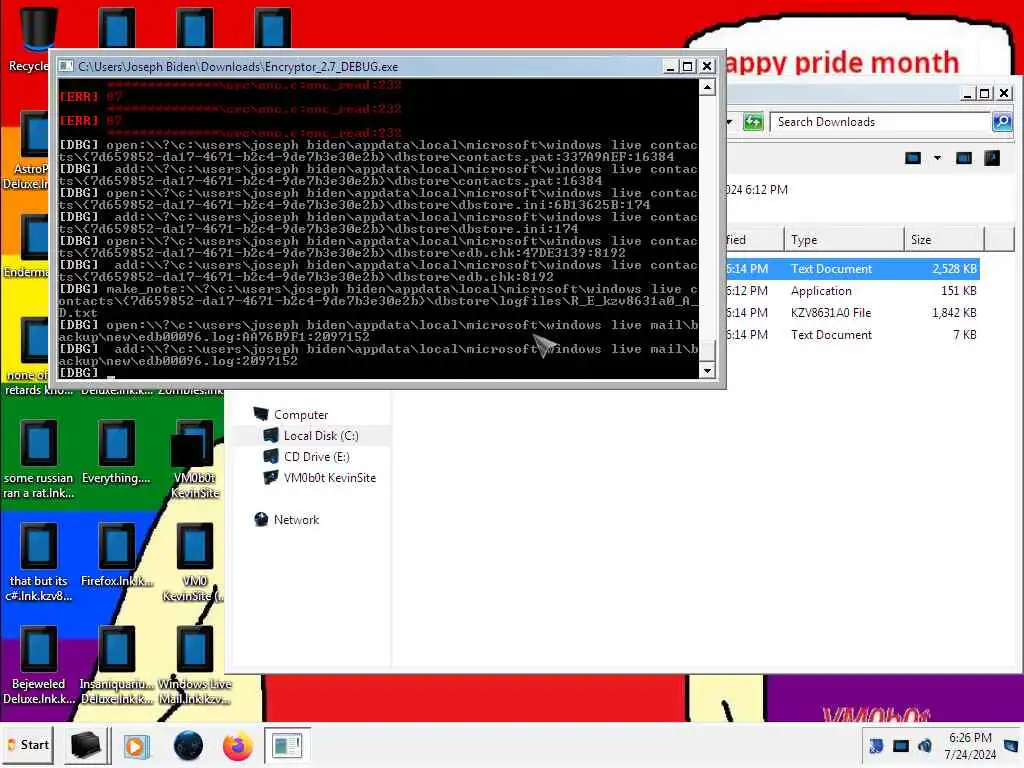Click the 151 KB size cell
Screen dimensions: 1024x768
pyautogui.click(x=959, y=291)
